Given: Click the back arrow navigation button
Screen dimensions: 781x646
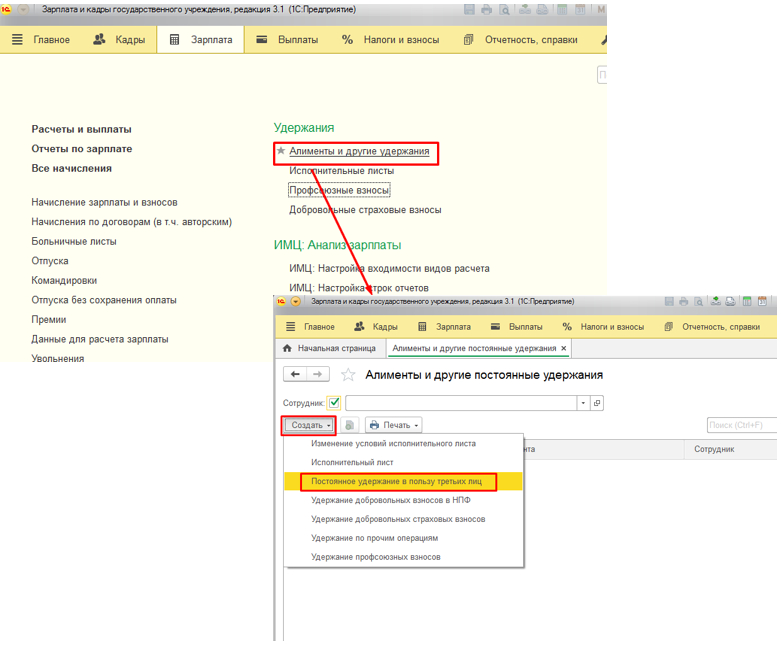Looking at the screenshot, I should coord(294,374).
